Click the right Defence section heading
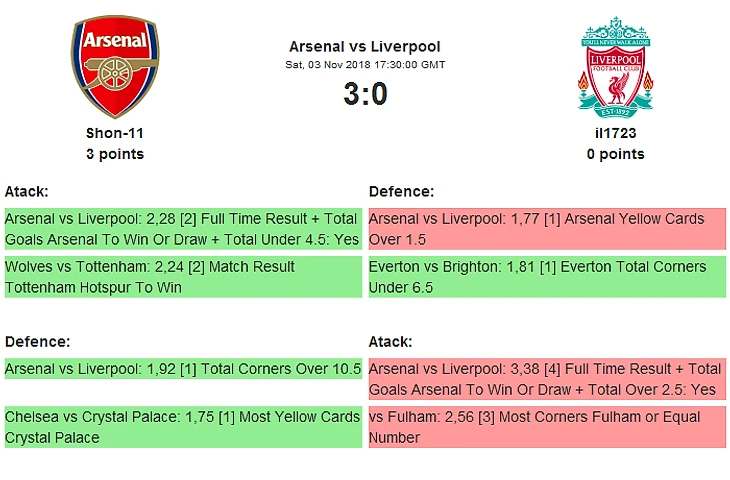 (x=401, y=191)
